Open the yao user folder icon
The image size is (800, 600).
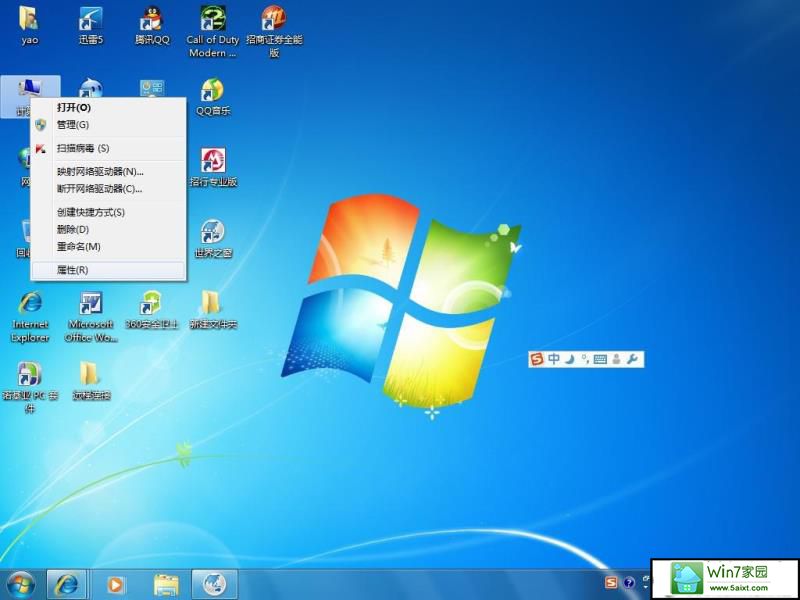(30, 24)
